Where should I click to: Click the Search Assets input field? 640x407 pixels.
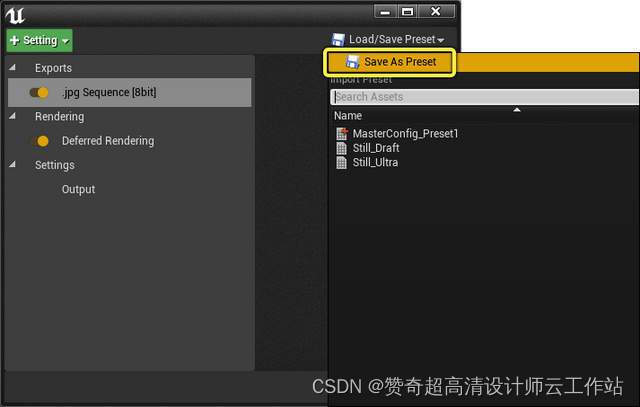[x=485, y=97]
